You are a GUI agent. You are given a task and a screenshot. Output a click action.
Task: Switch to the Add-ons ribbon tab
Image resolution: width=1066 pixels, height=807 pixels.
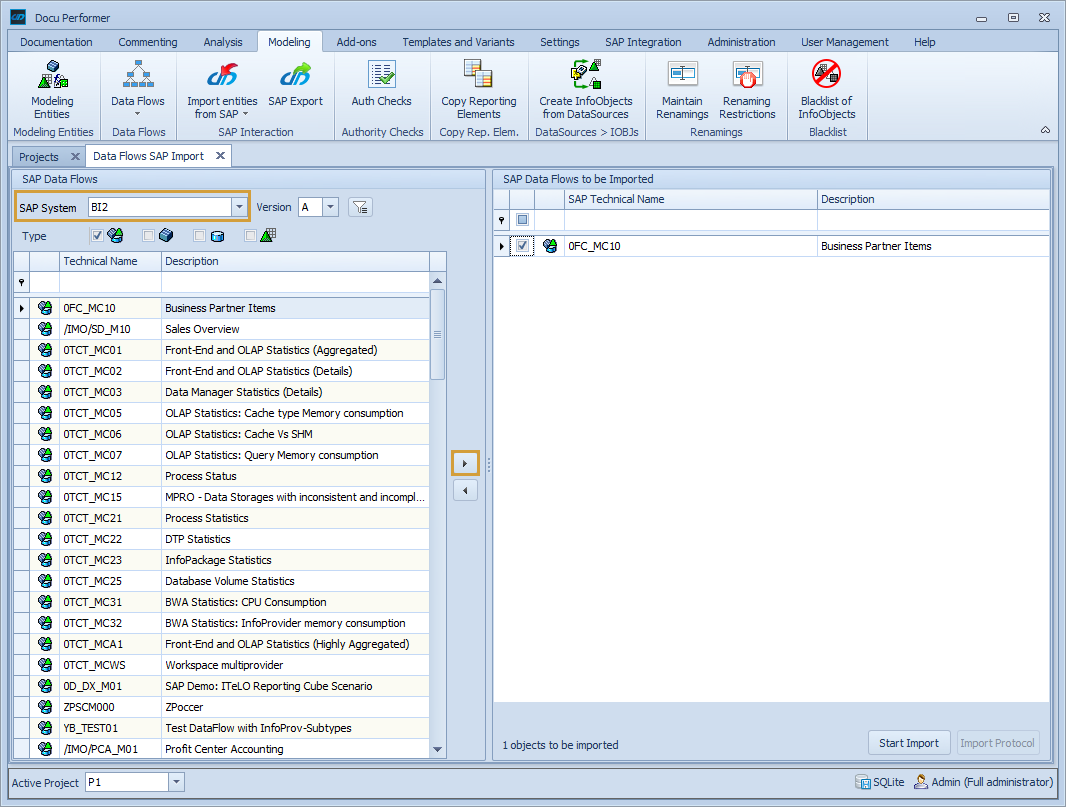[356, 42]
